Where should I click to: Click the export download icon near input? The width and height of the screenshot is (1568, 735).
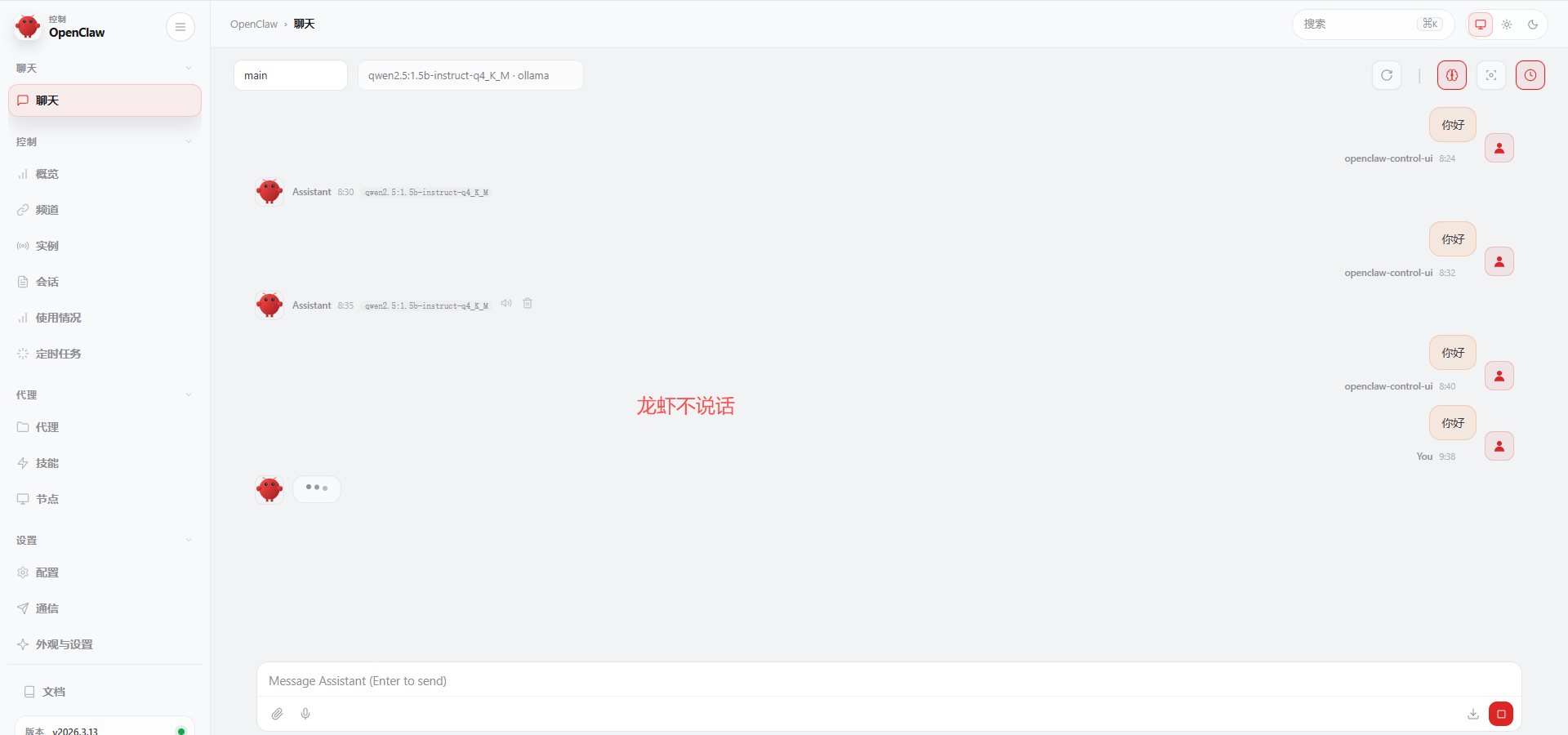pyautogui.click(x=1473, y=714)
